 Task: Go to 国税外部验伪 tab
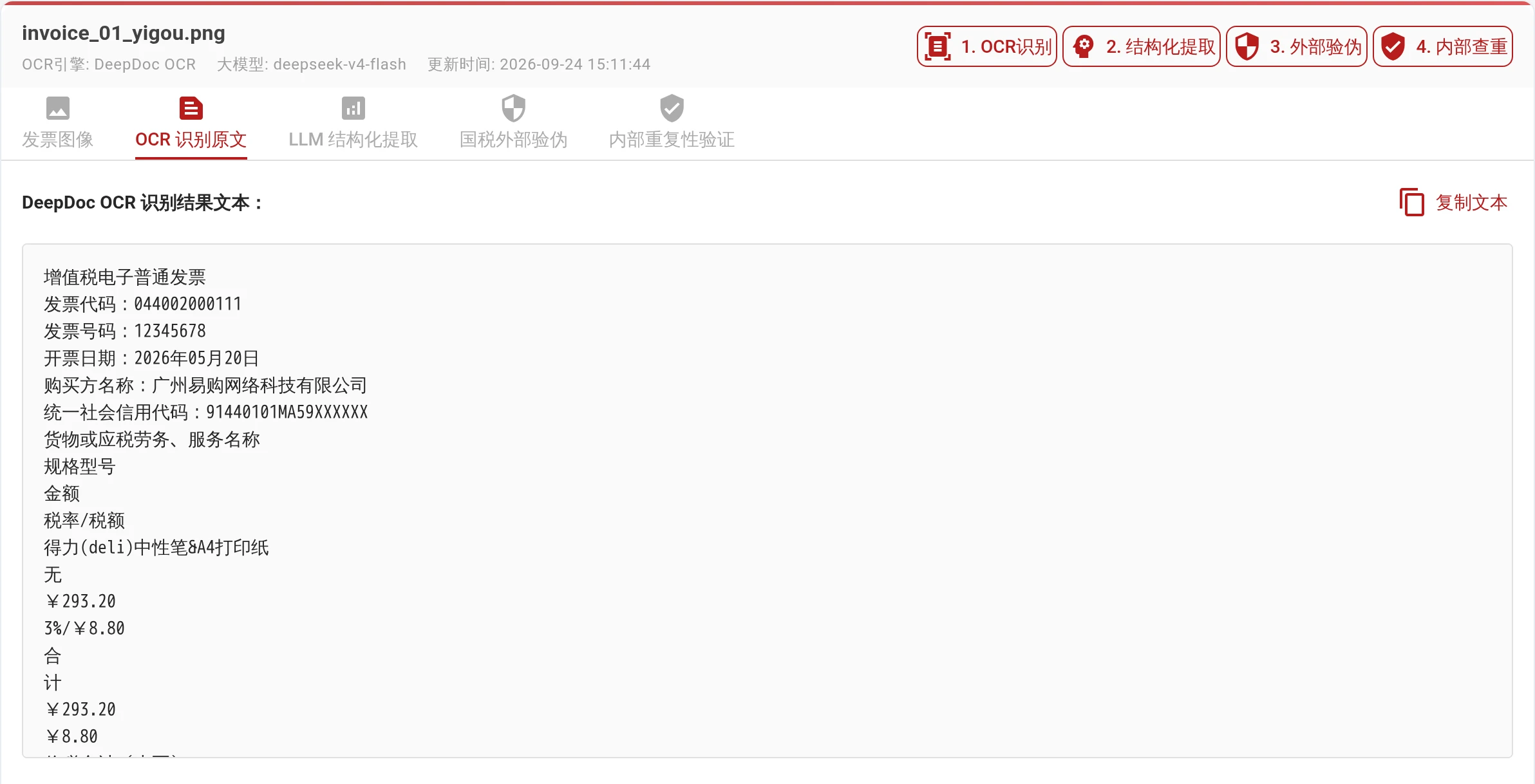click(x=514, y=124)
